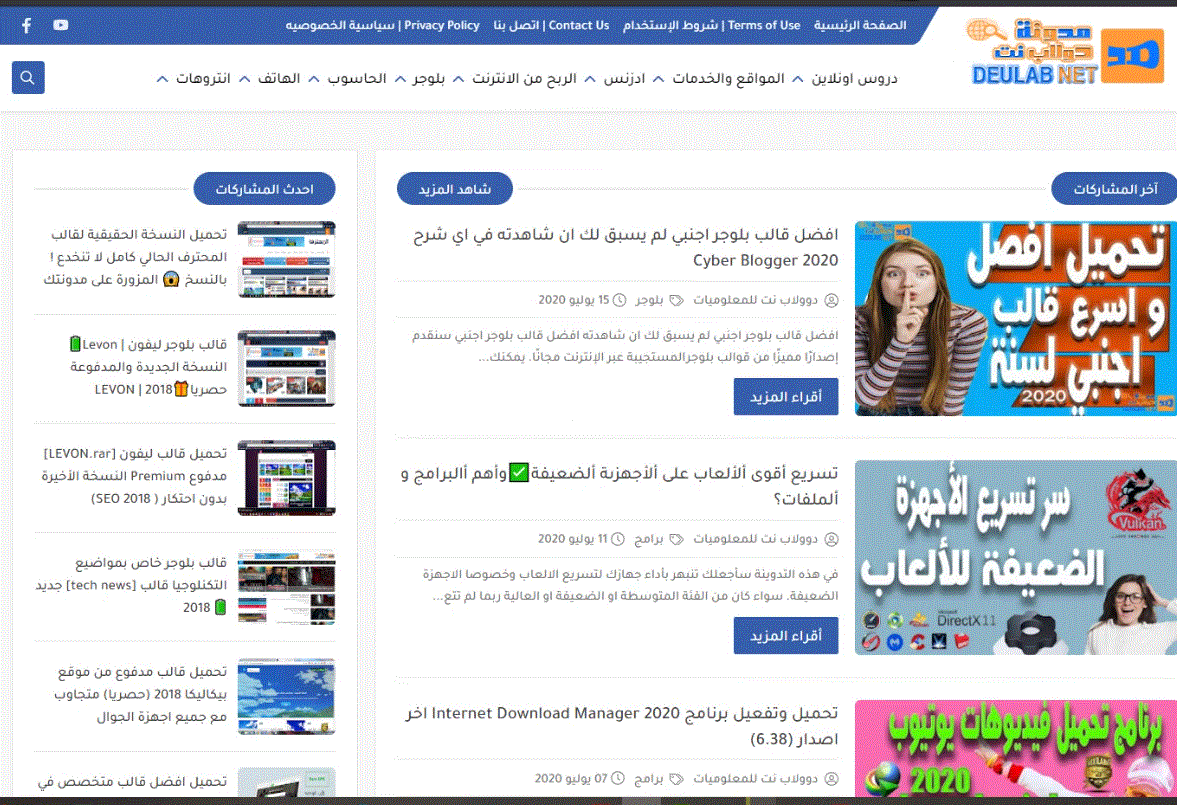This screenshot has height=805, width=1177.
Task: Open sidebar thumbnail for tech news template
Action: 287,587
